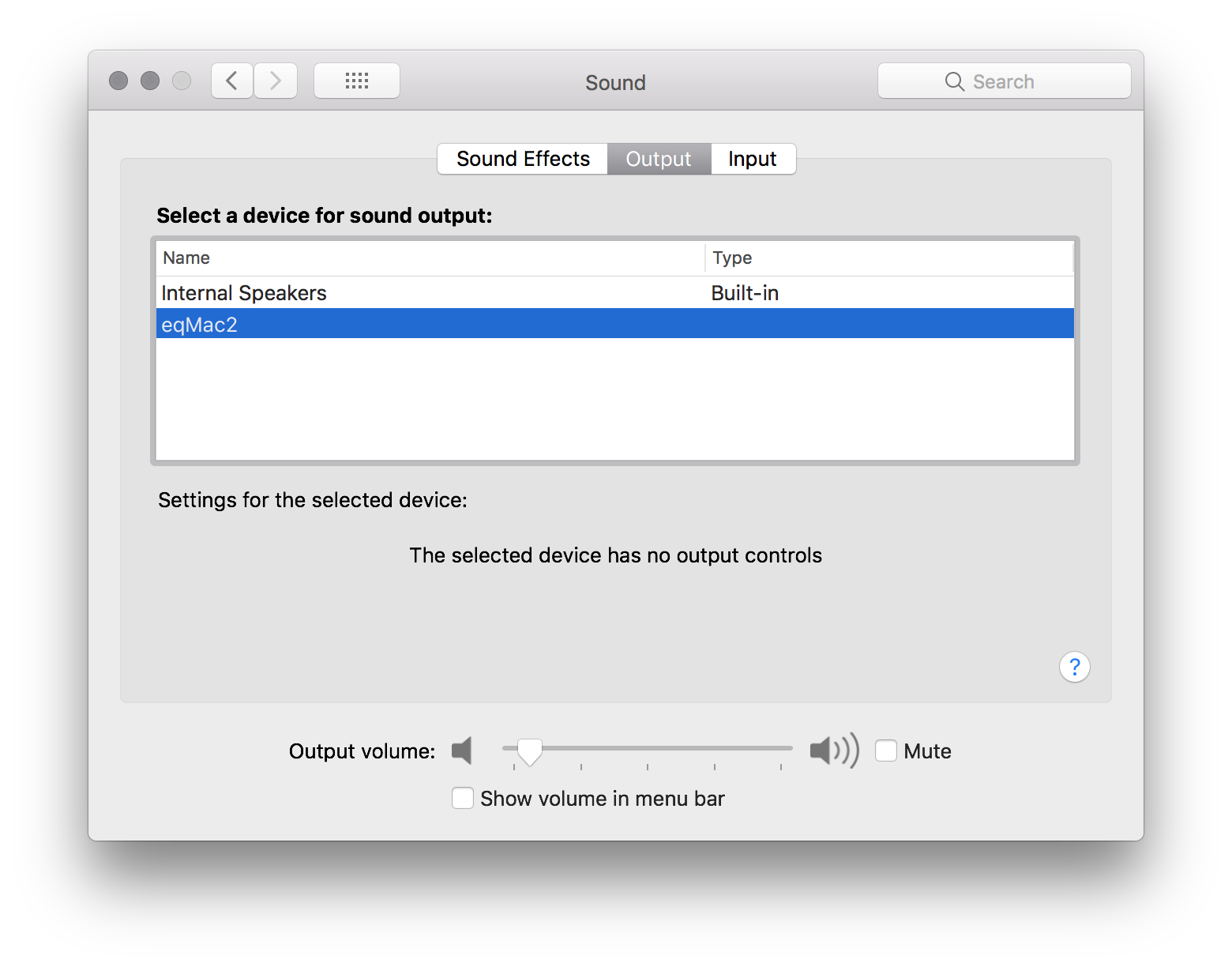The width and height of the screenshot is (1232, 967).
Task: Click the Search field
Action: [1004, 81]
